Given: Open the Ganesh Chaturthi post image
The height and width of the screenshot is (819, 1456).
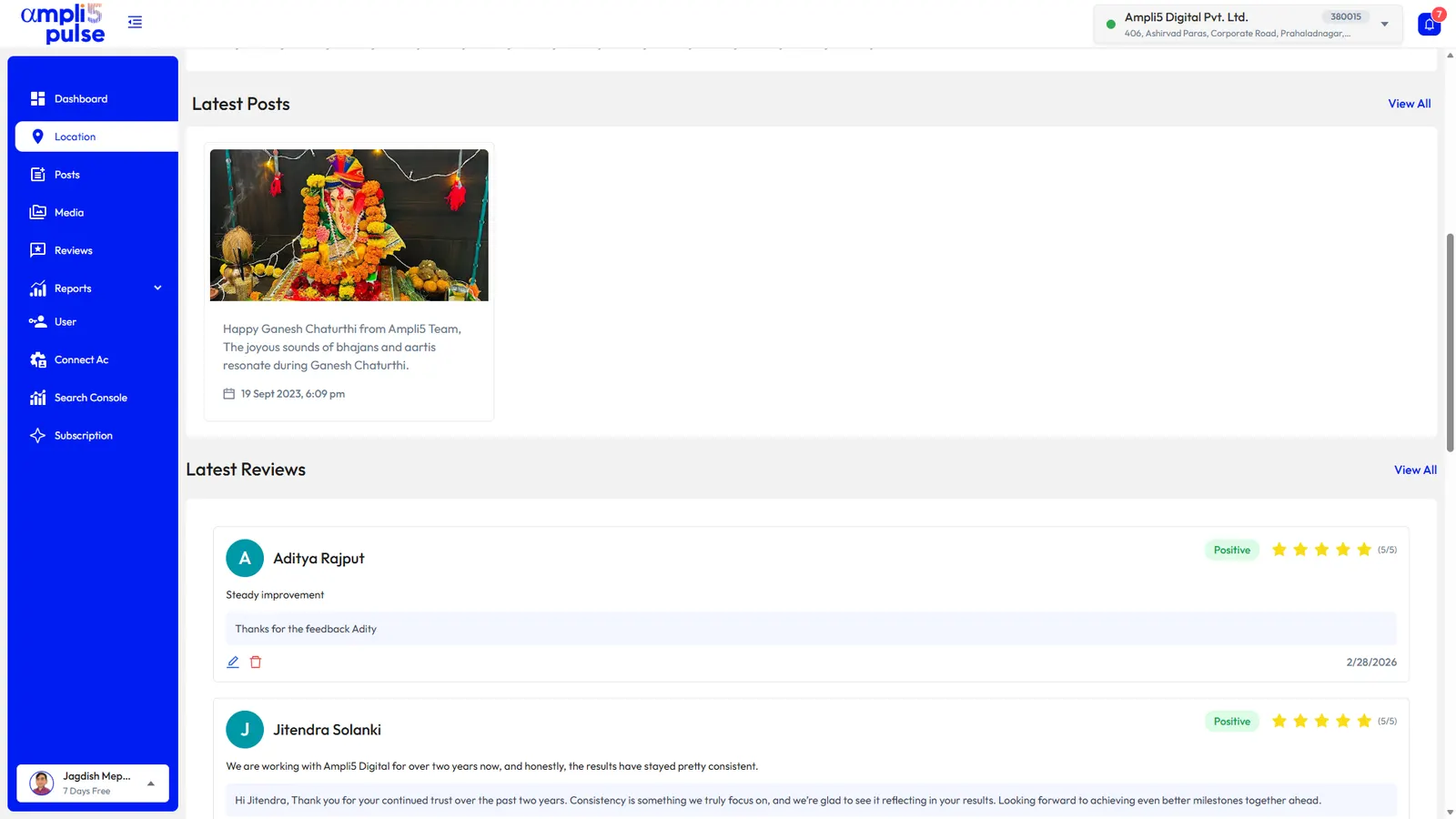Looking at the screenshot, I should tap(349, 225).
